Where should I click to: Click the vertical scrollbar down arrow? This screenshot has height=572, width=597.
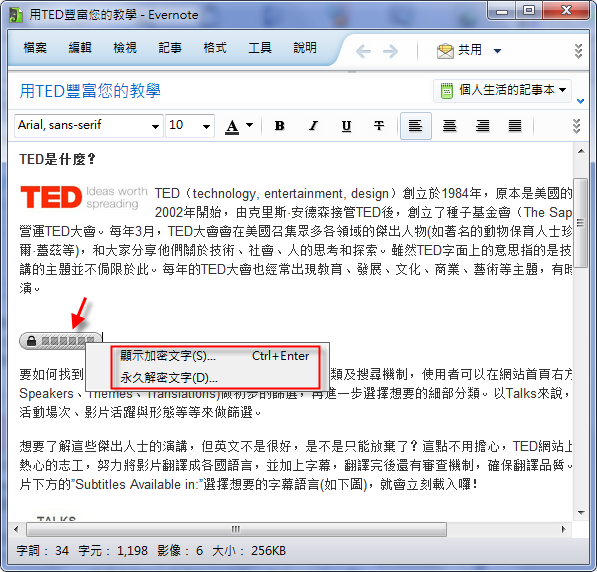(581, 512)
